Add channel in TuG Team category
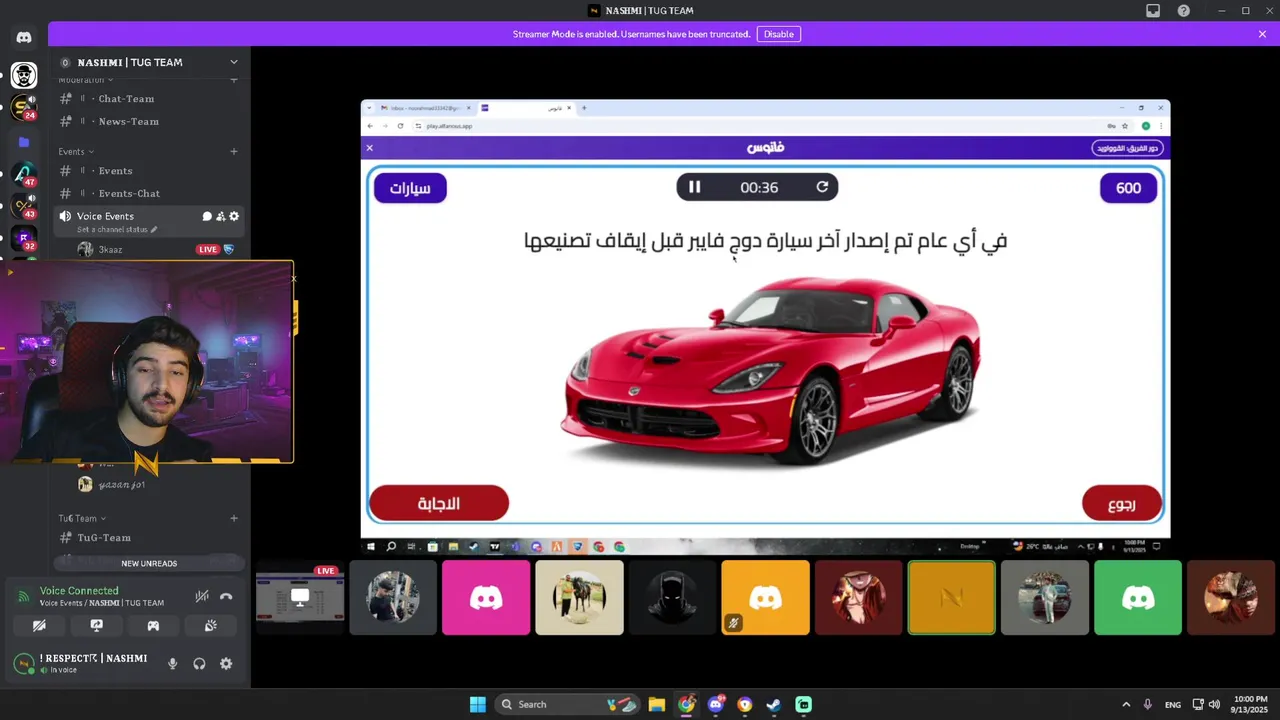The image size is (1280, 720). tap(234, 518)
